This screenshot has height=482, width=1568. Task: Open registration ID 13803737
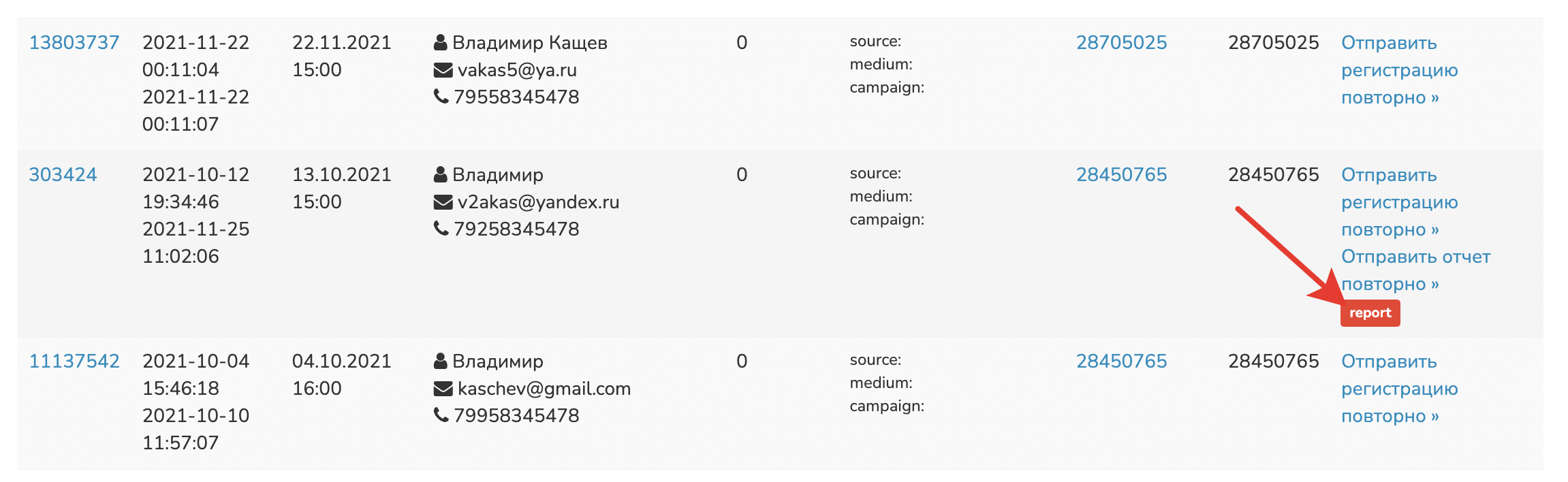(74, 42)
